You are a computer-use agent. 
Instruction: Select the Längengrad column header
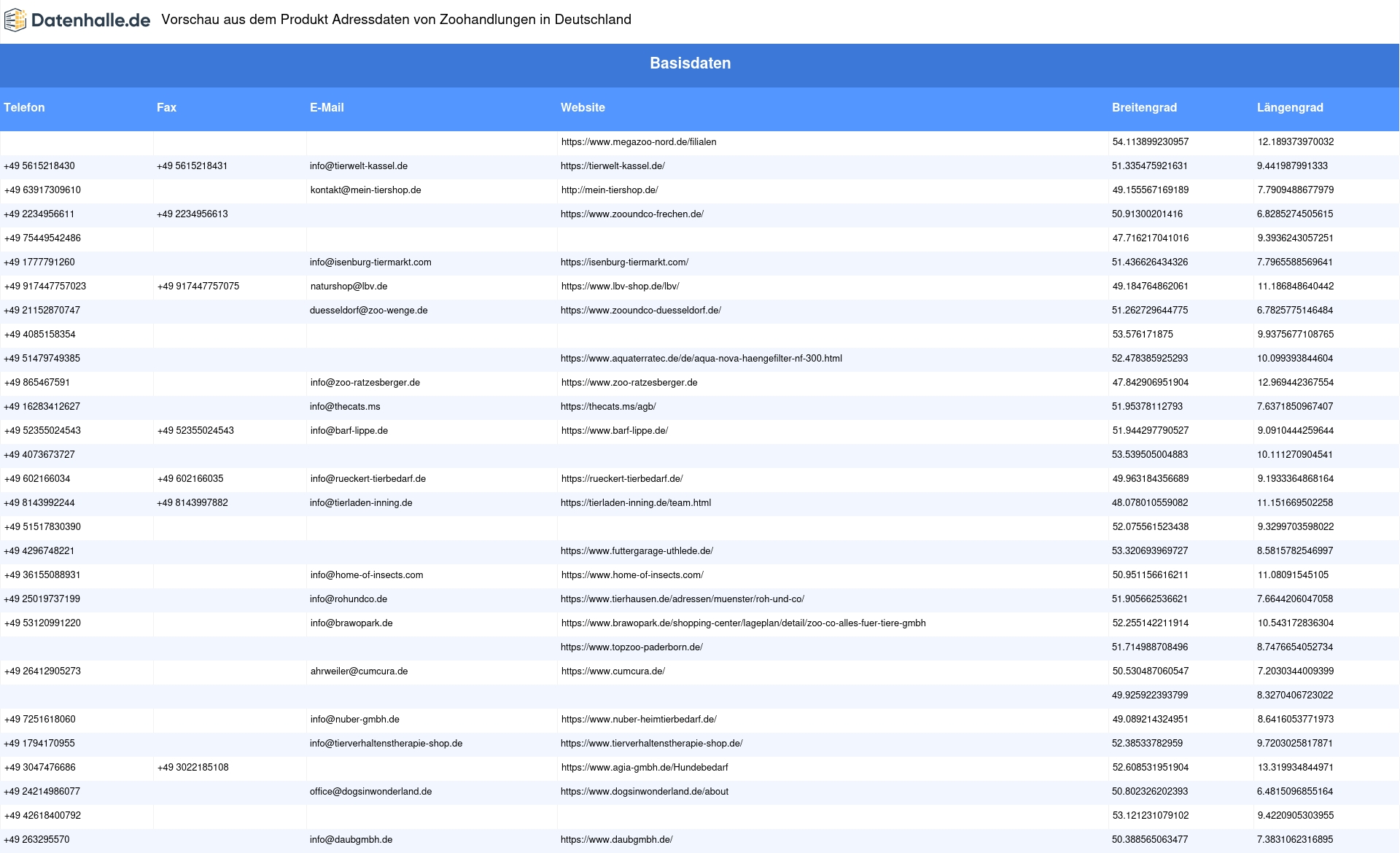1290,107
